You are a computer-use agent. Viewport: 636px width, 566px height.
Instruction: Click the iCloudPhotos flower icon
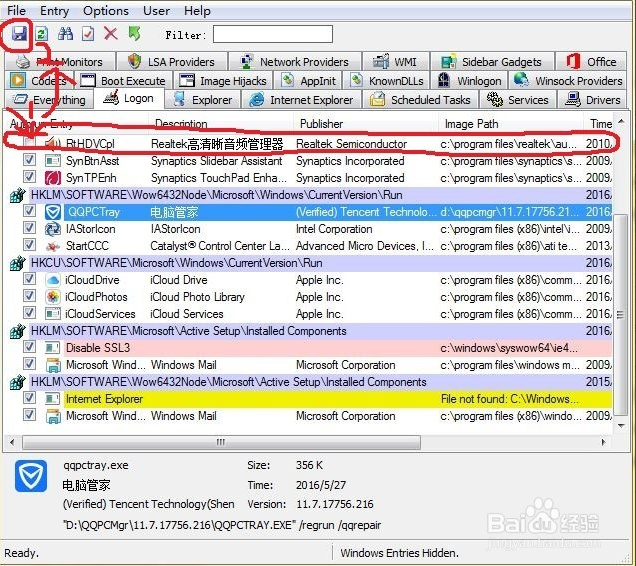[53, 297]
